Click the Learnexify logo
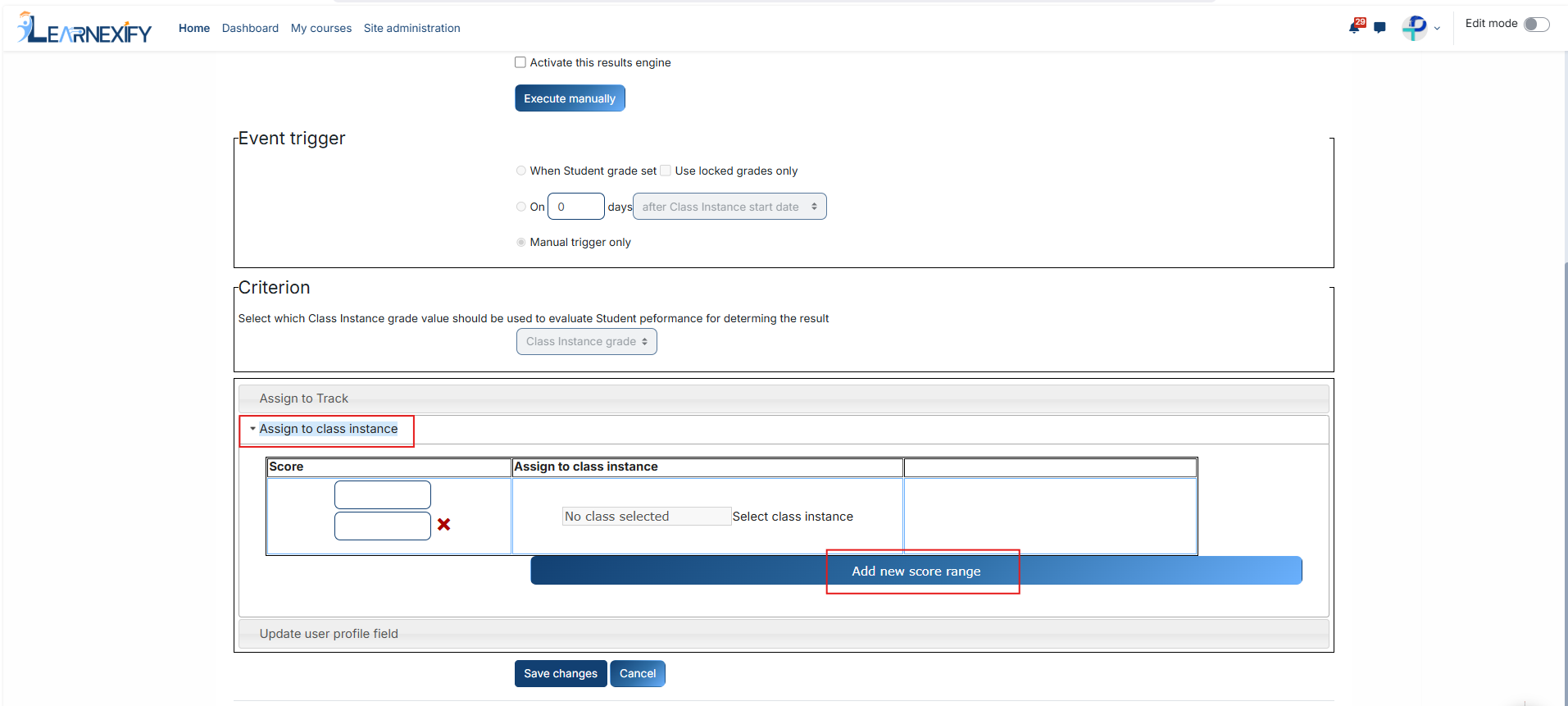Screen dimensions: 1568x706 pos(84,28)
